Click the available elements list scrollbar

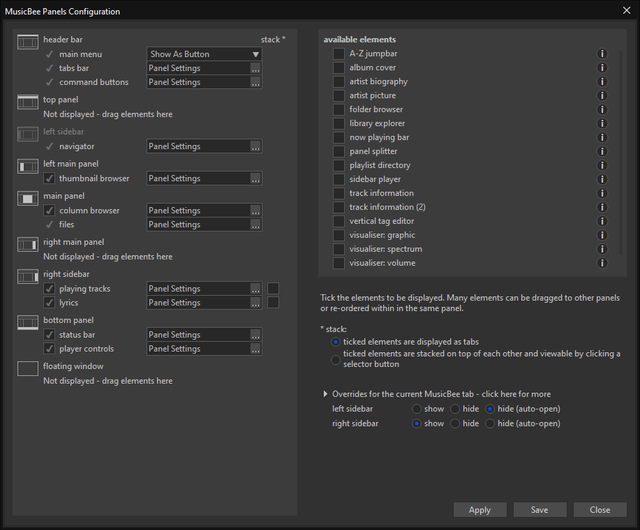pyautogui.click(x=621, y=152)
